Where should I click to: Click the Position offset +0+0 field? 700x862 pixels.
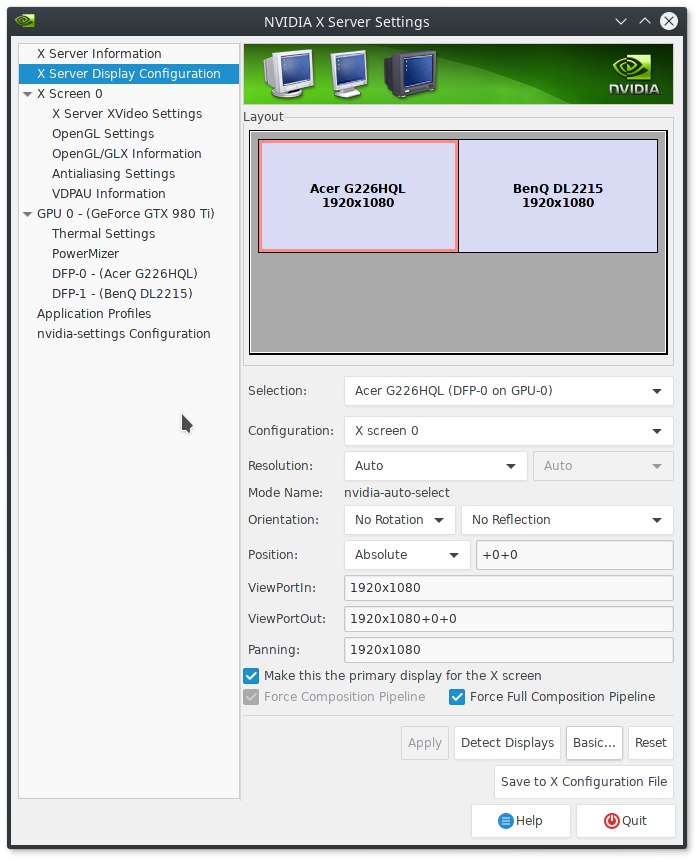pos(575,555)
